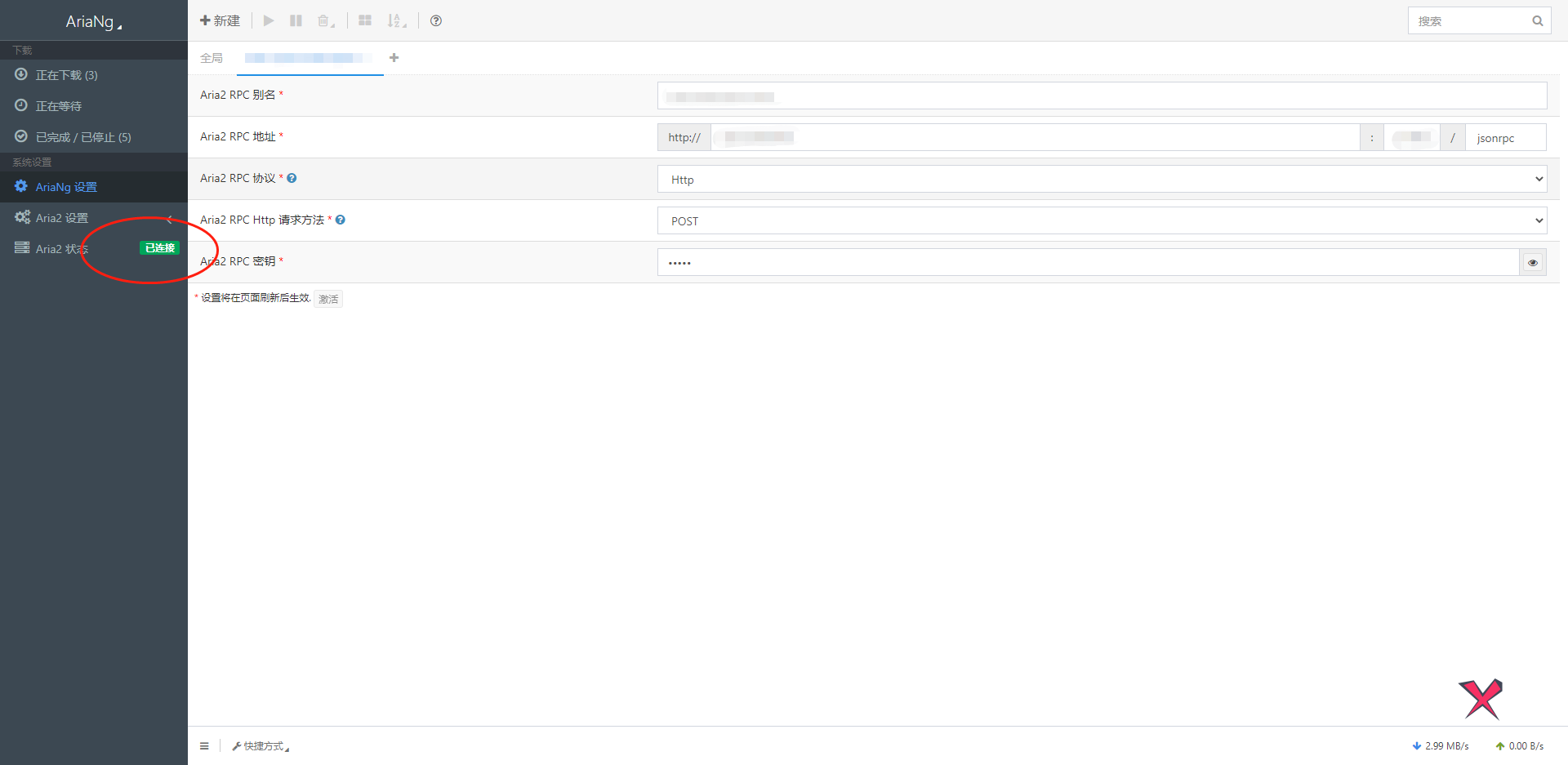This screenshot has width=1568, height=765.
Task: Open 正在等待 waiting list
Action: tap(94, 105)
